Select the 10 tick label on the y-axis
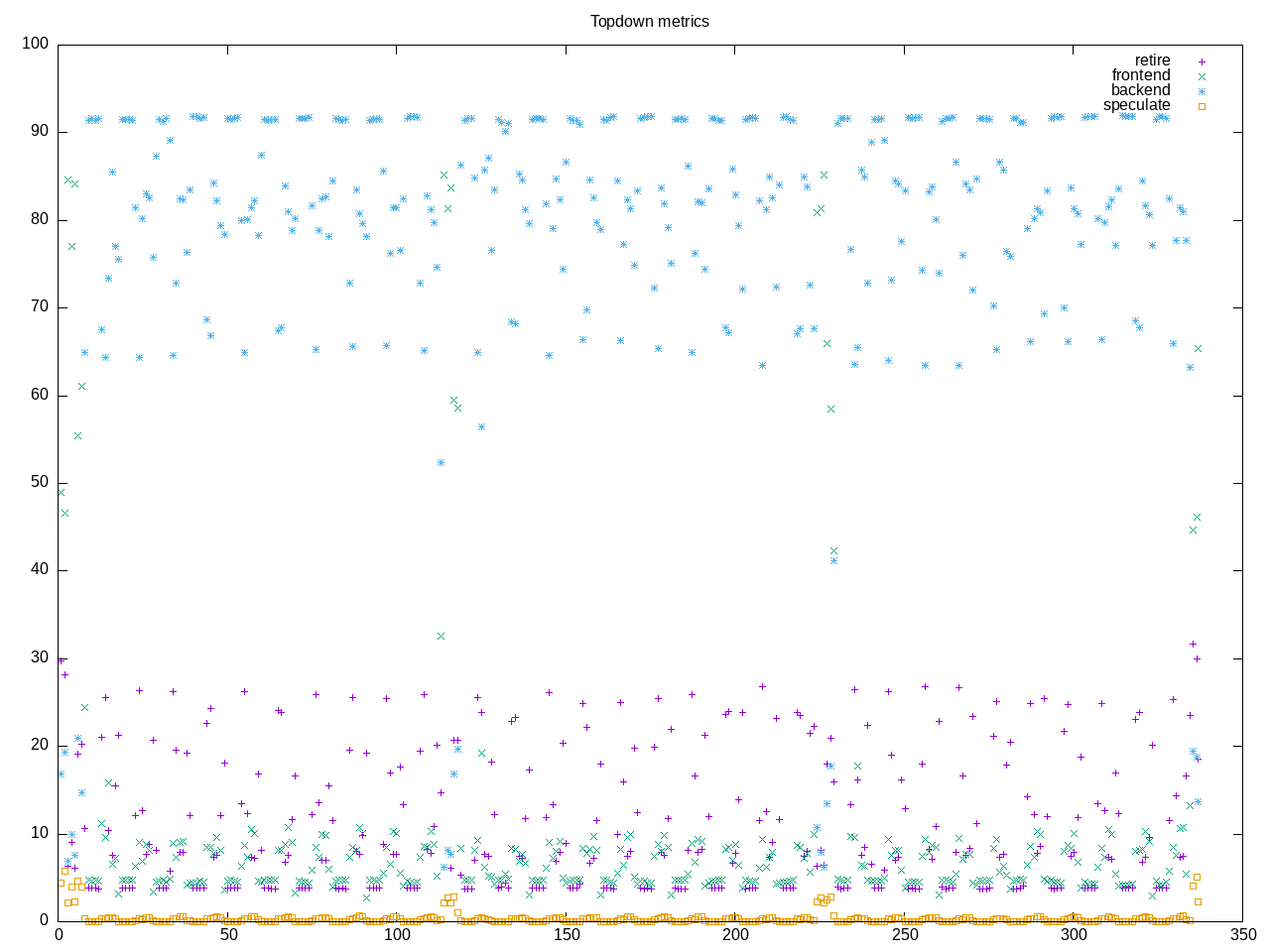 click(39, 833)
